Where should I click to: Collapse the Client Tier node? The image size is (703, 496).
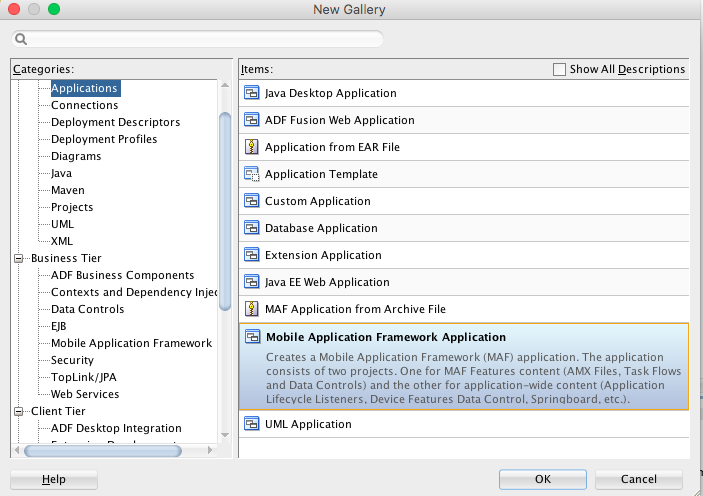(18, 411)
